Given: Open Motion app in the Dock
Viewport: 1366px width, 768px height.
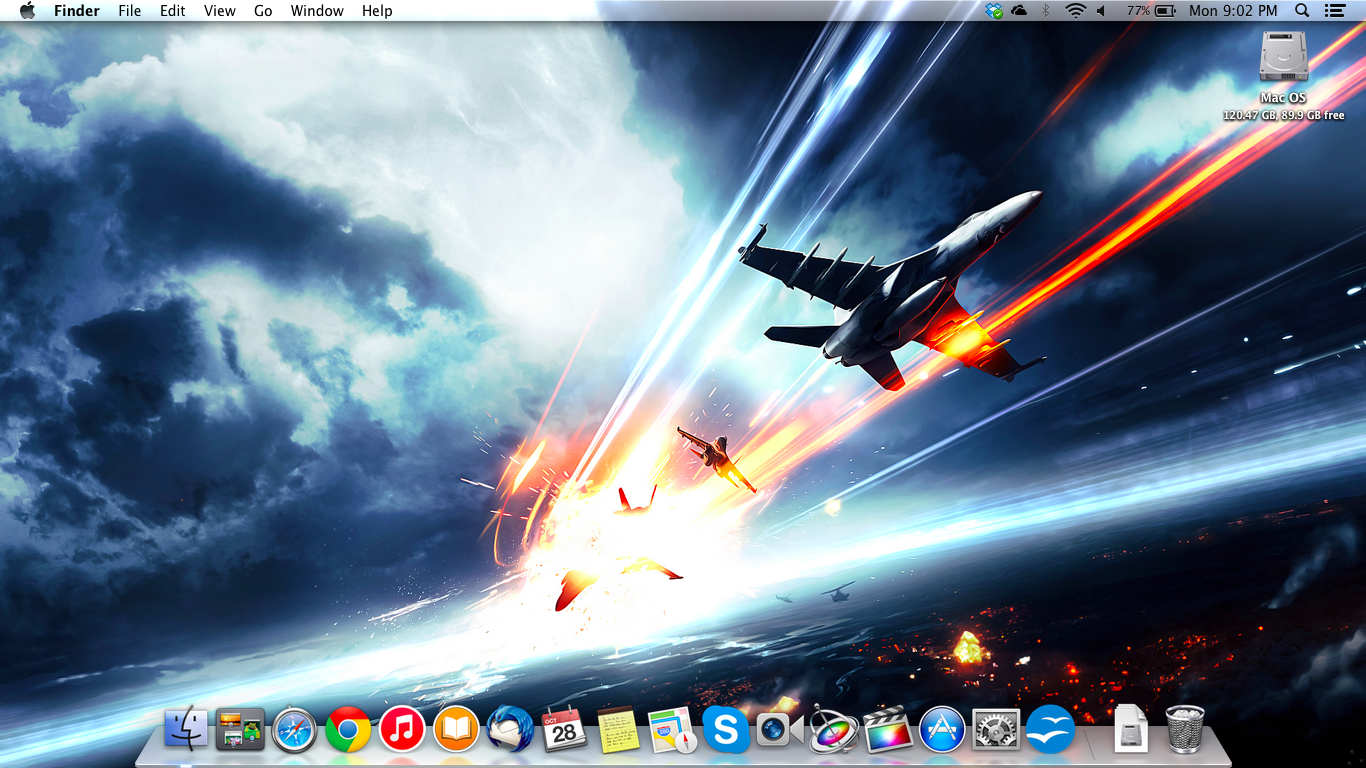Looking at the screenshot, I should click(834, 730).
